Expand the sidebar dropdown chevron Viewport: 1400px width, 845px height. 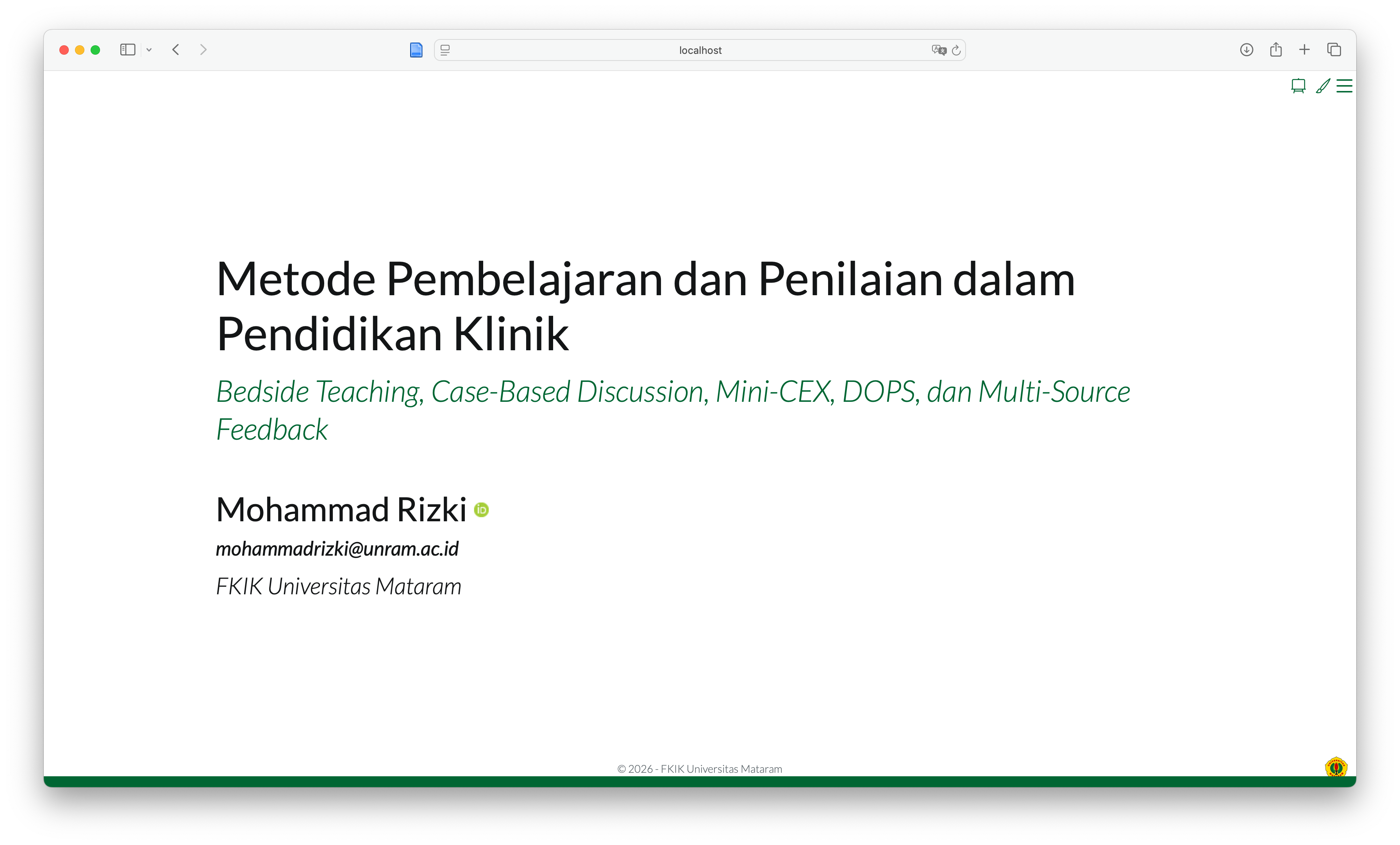click(149, 50)
